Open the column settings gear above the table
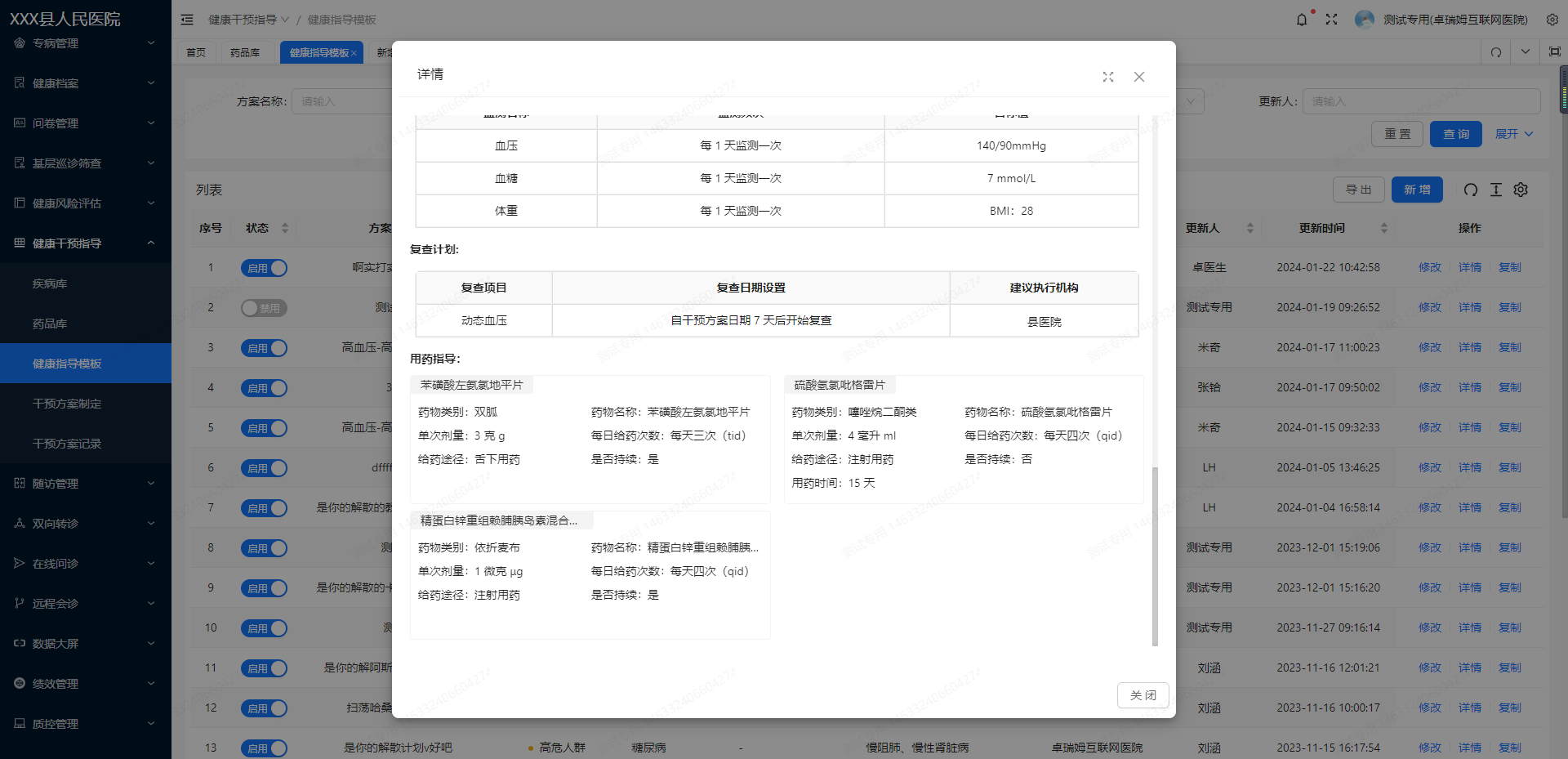1568x759 pixels. point(1521,190)
